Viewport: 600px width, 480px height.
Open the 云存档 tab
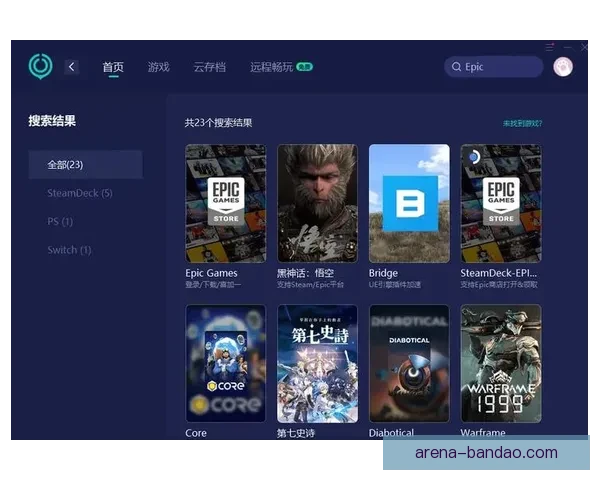209,67
